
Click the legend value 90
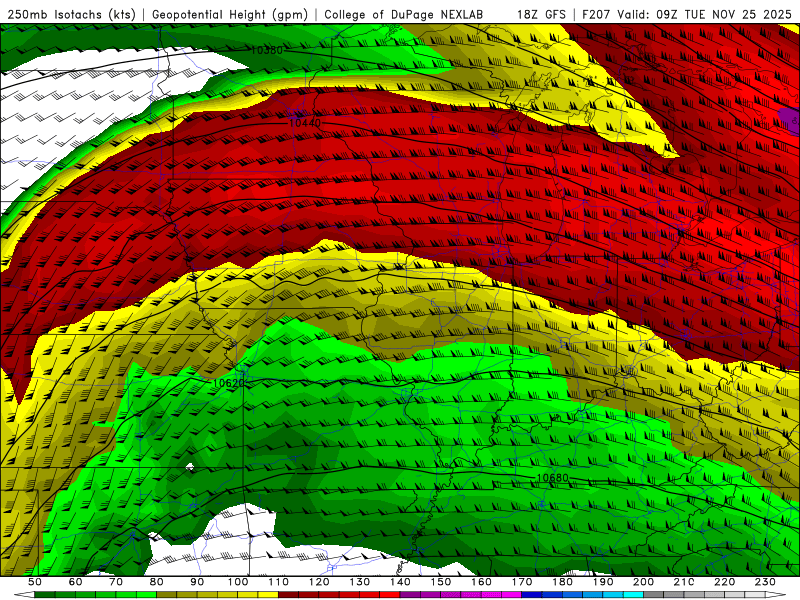197,582
